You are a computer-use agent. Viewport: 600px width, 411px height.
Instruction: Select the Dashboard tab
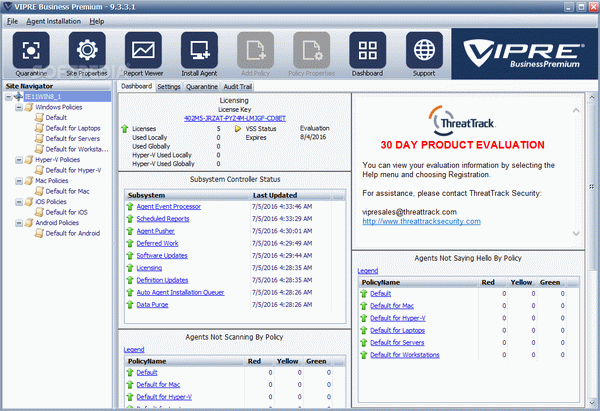coord(136,86)
